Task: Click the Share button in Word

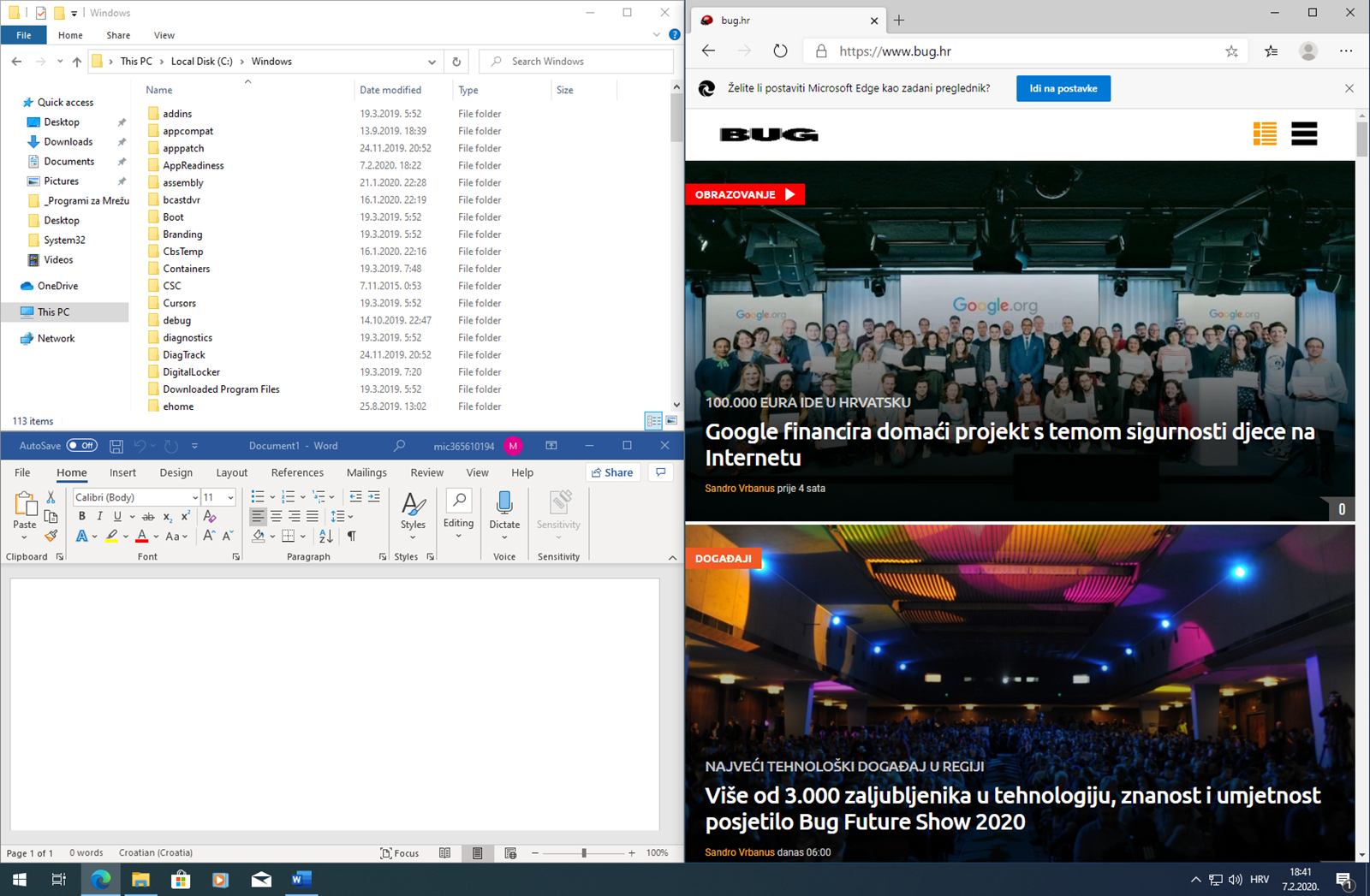Action: pos(612,472)
